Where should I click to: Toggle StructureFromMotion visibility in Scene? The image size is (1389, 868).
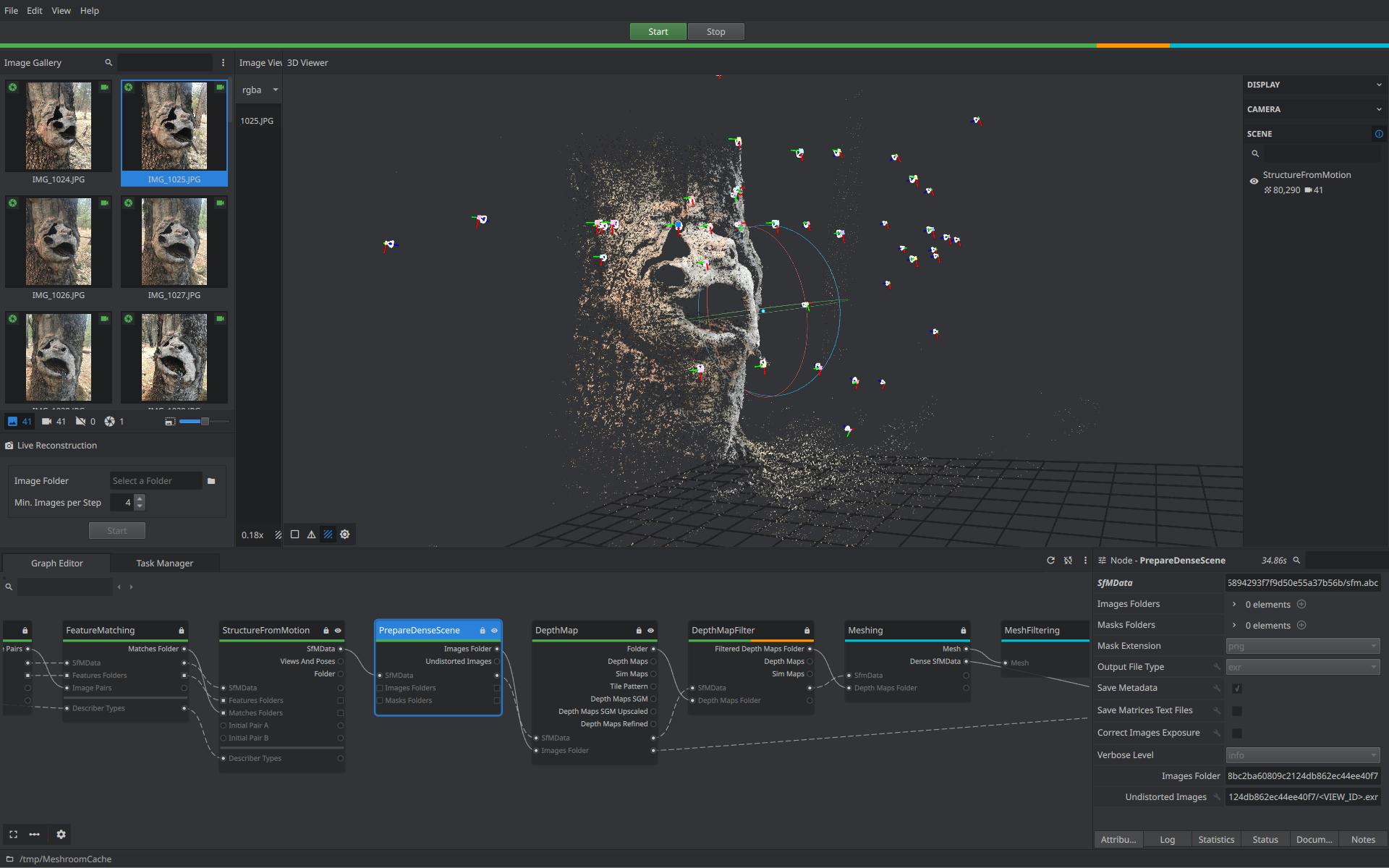[1254, 182]
